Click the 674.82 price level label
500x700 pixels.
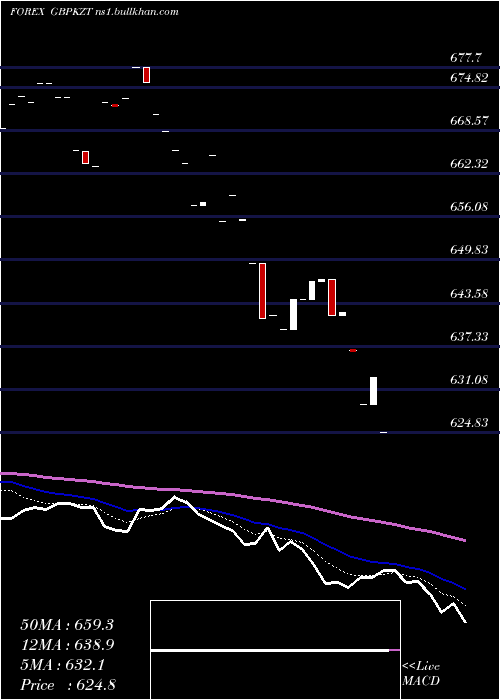click(x=469, y=78)
